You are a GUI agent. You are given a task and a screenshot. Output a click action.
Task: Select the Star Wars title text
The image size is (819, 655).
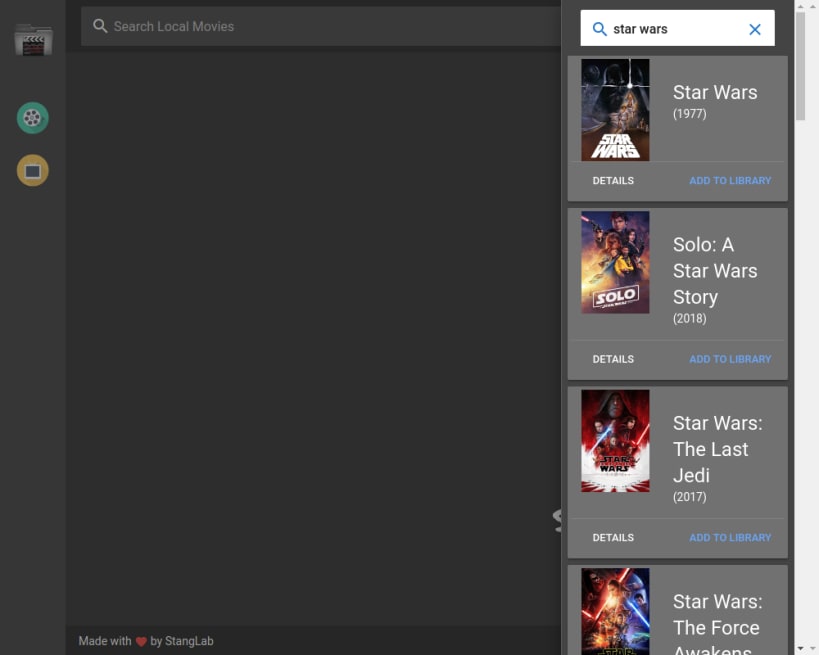(x=715, y=92)
